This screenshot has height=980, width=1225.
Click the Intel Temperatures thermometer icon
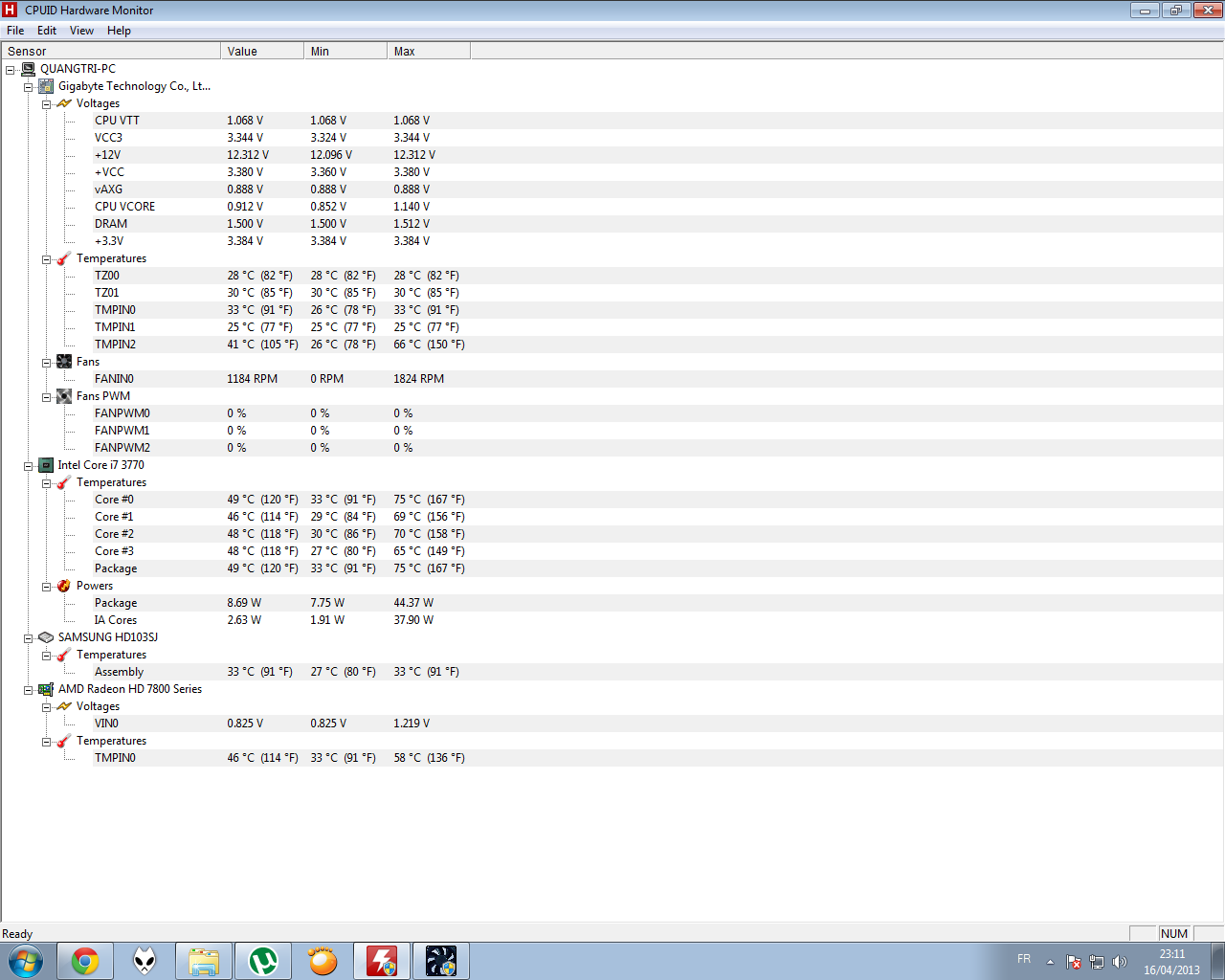(64, 482)
